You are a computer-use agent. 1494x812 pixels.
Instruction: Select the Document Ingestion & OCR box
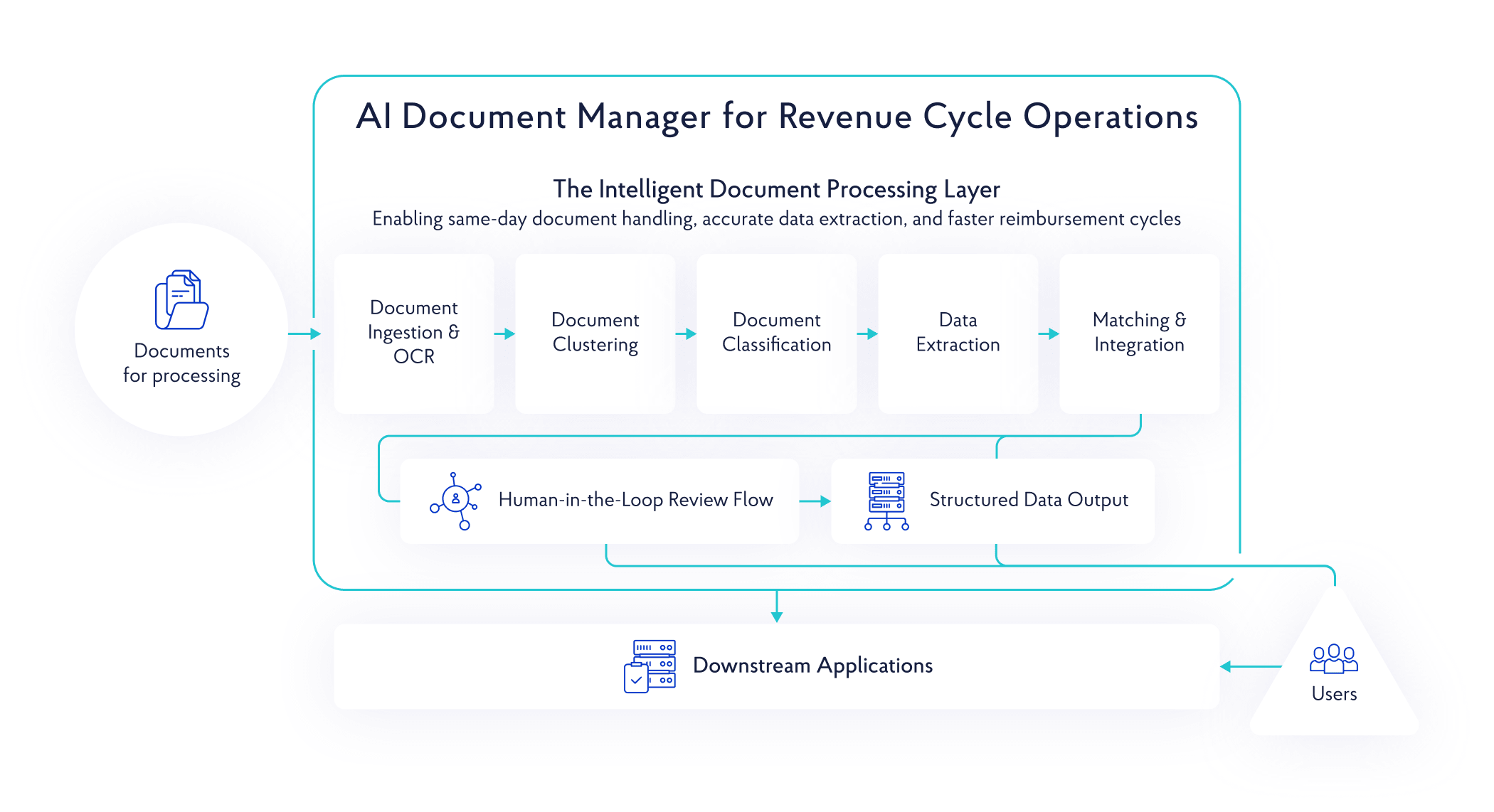pos(414,333)
